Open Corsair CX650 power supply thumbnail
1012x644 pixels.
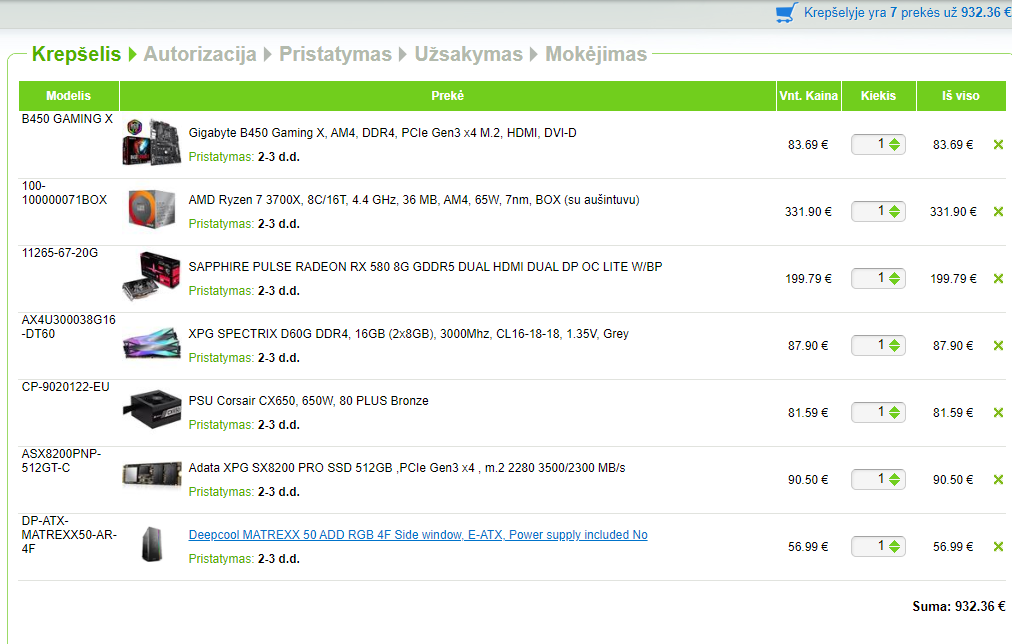pos(152,409)
